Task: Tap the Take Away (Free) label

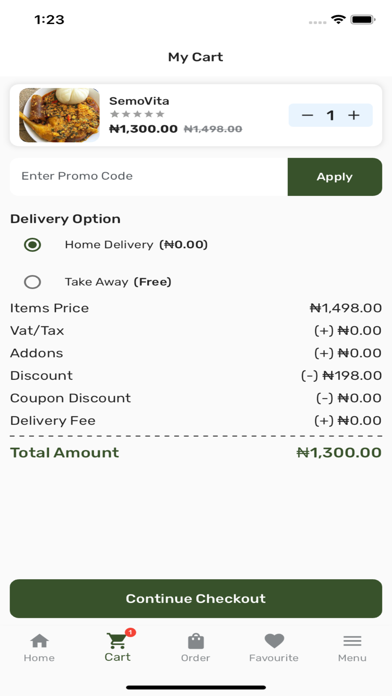Action: pos(118,282)
